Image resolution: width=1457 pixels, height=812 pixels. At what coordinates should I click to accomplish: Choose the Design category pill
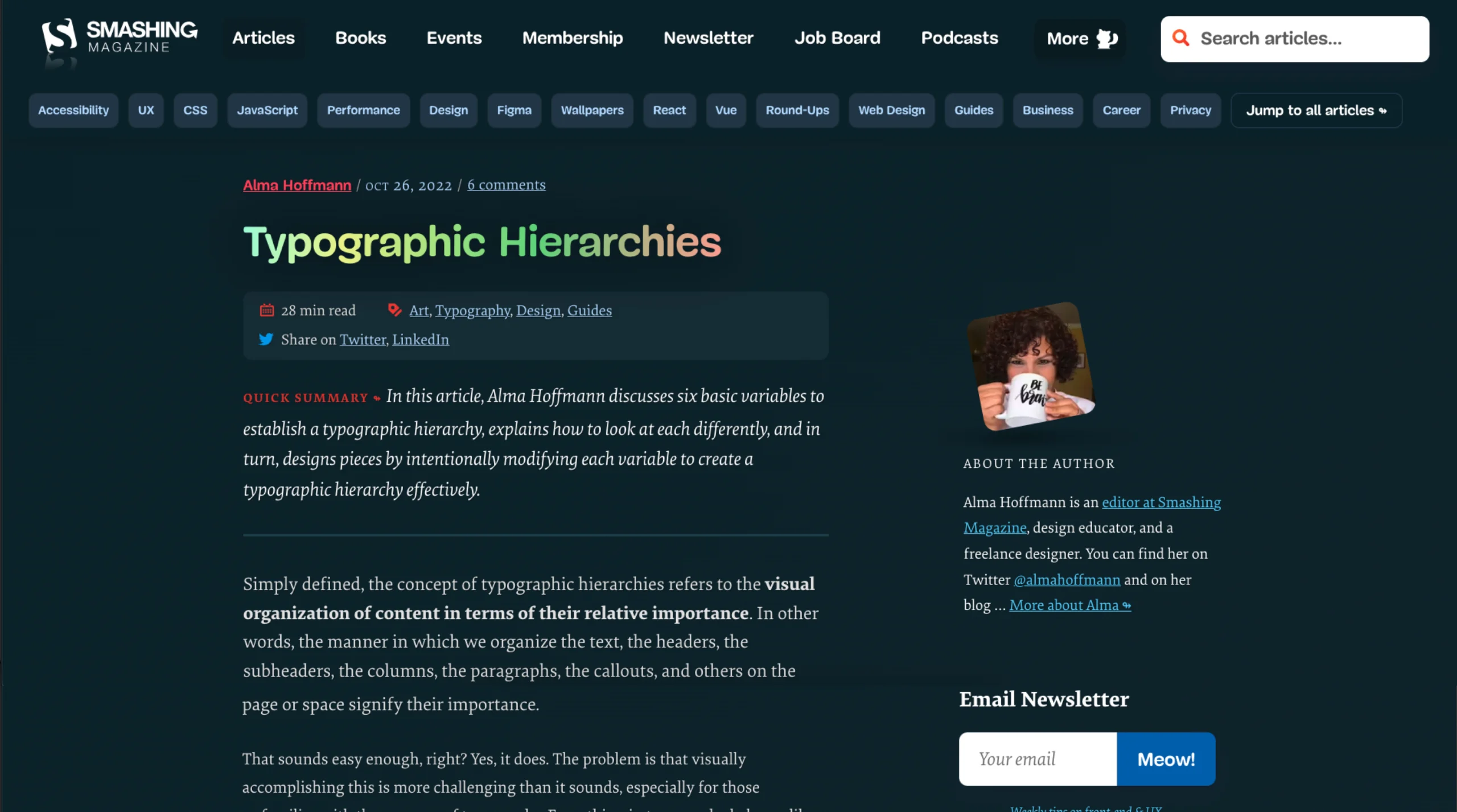click(x=448, y=110)
